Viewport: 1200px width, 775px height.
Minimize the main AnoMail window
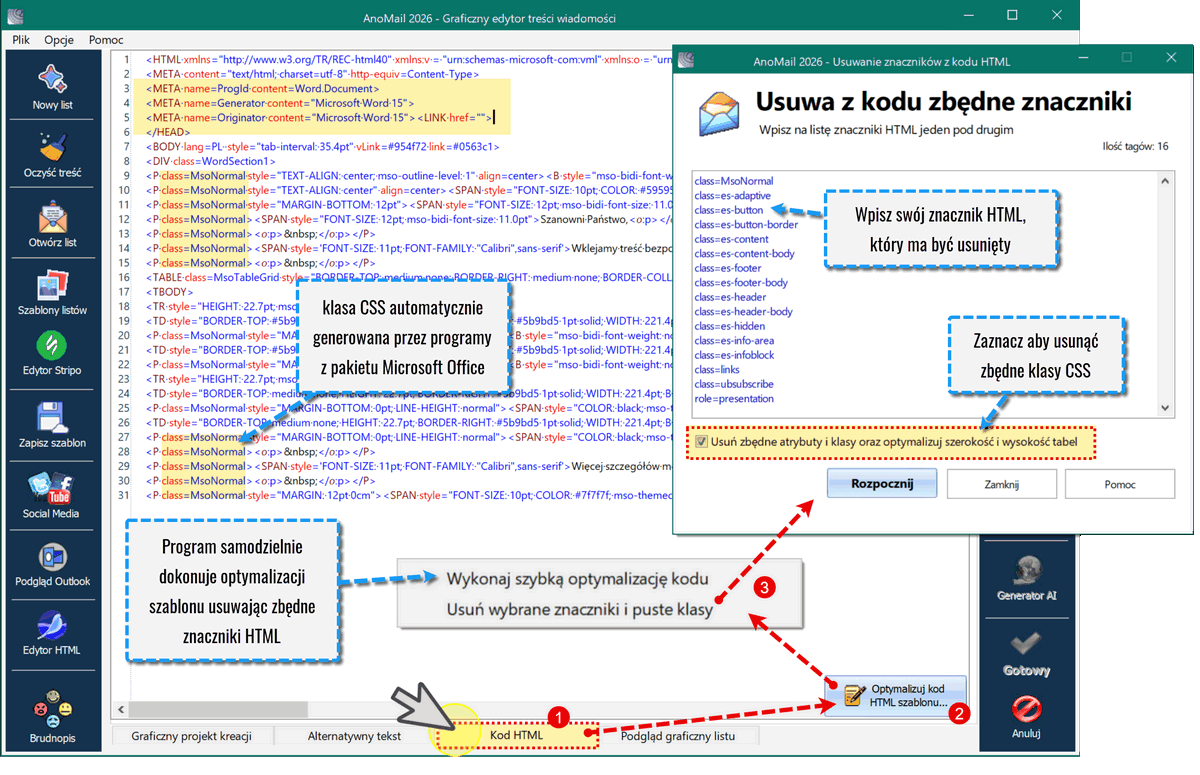[966, 17]
